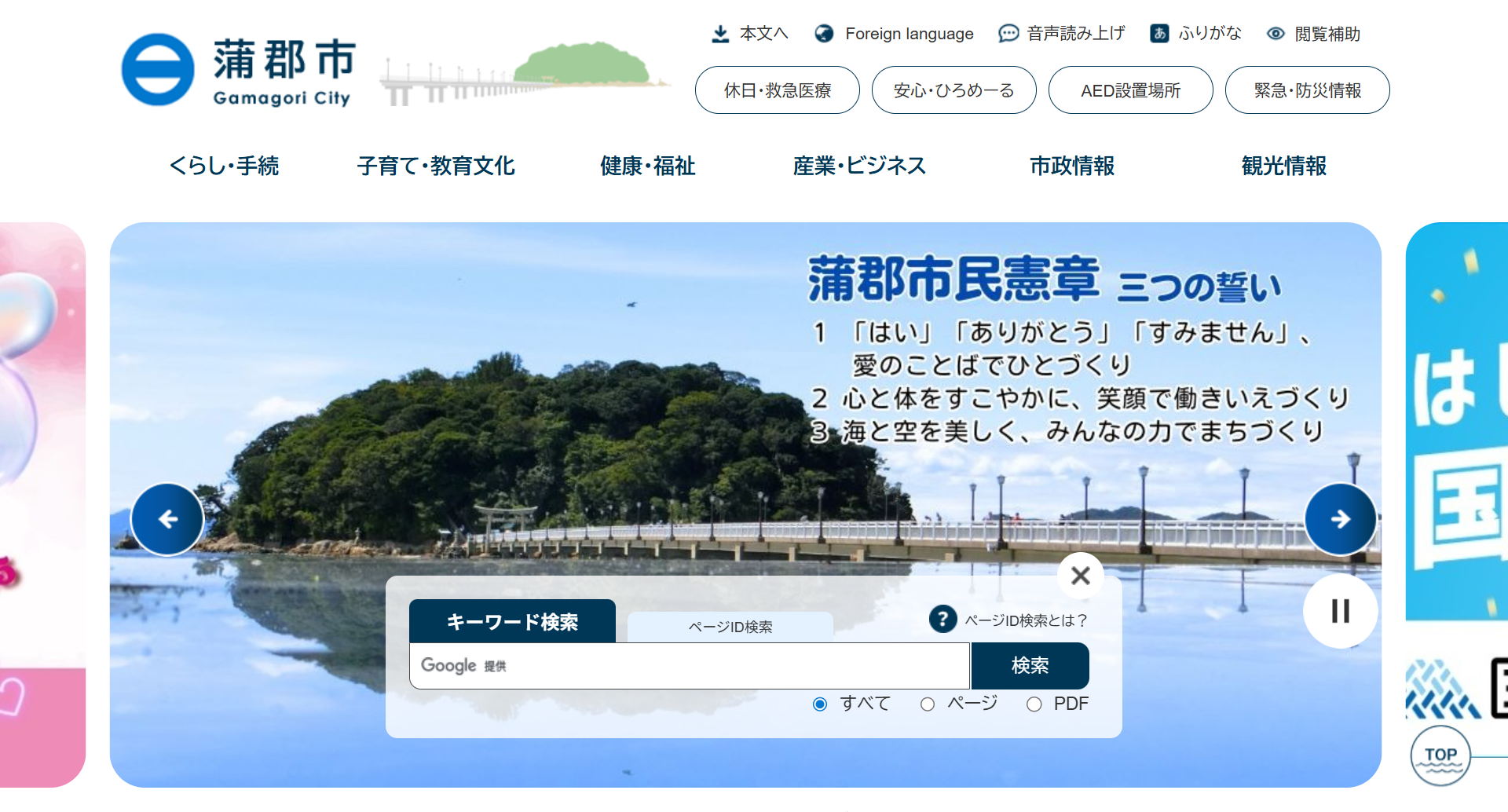1508x812 pixels.
Task: Open the 健康・福祉 menu
Action: 648,166
